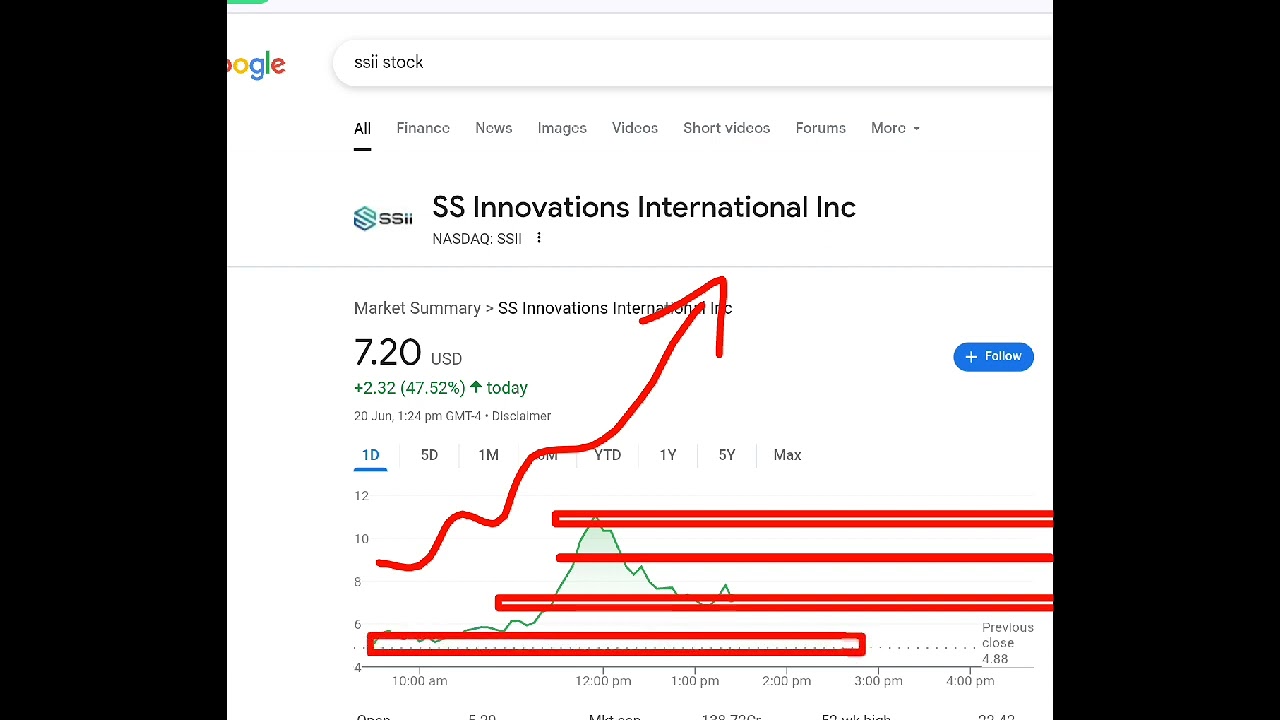1280x720 pixels.
Task: Click the +2.32 (47.52%) today change
Action: tap(440, 388)
